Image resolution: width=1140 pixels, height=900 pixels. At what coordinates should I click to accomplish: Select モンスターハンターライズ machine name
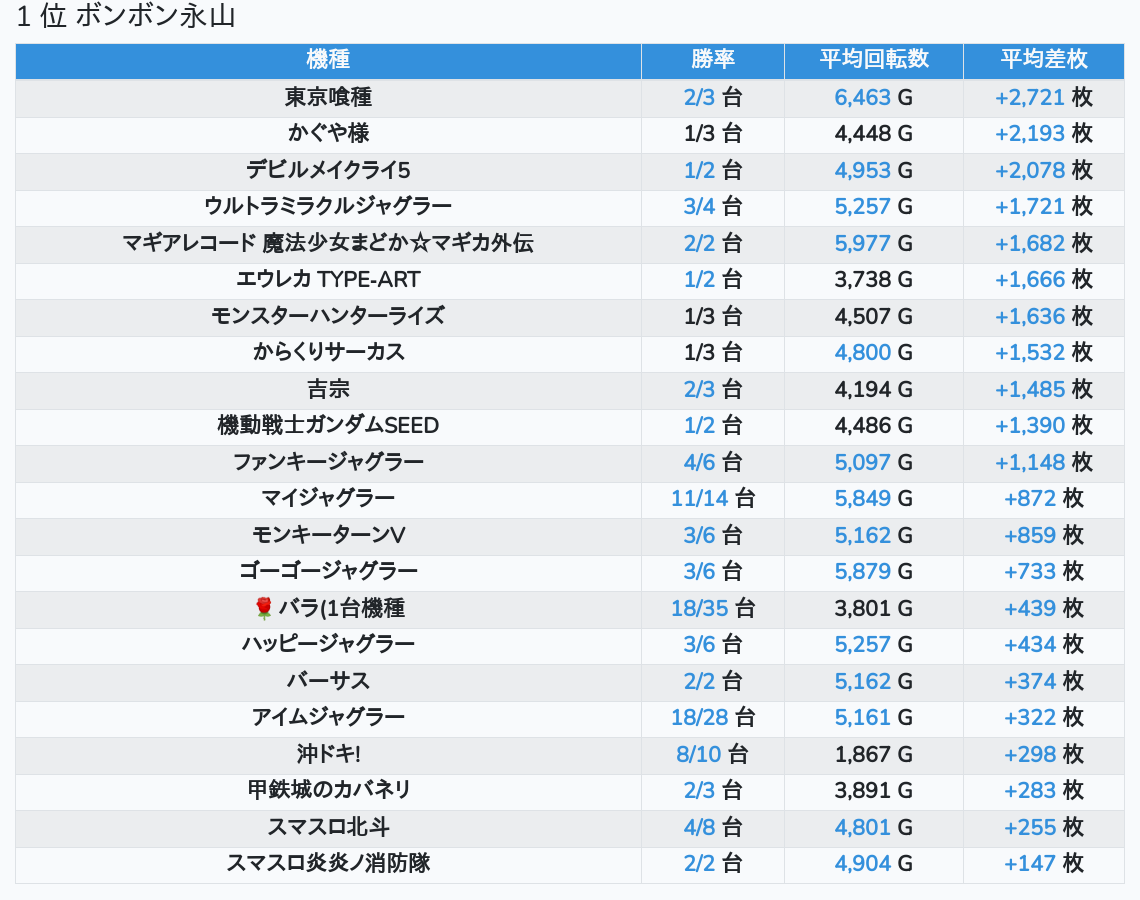pos(328,316)
